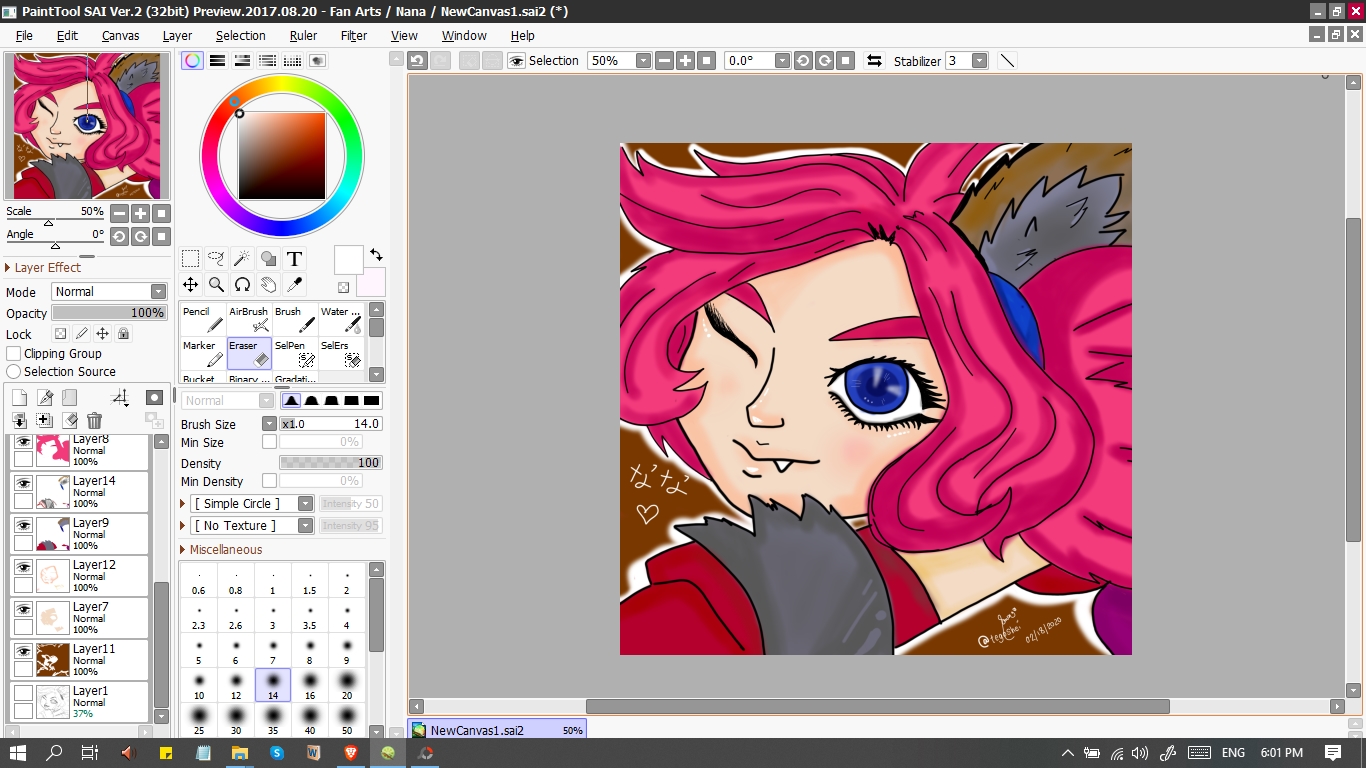Image resolution: width=1366 pixels, height=768 pixels.
Task: Select the Brush tool
Action: coord(295,320)
